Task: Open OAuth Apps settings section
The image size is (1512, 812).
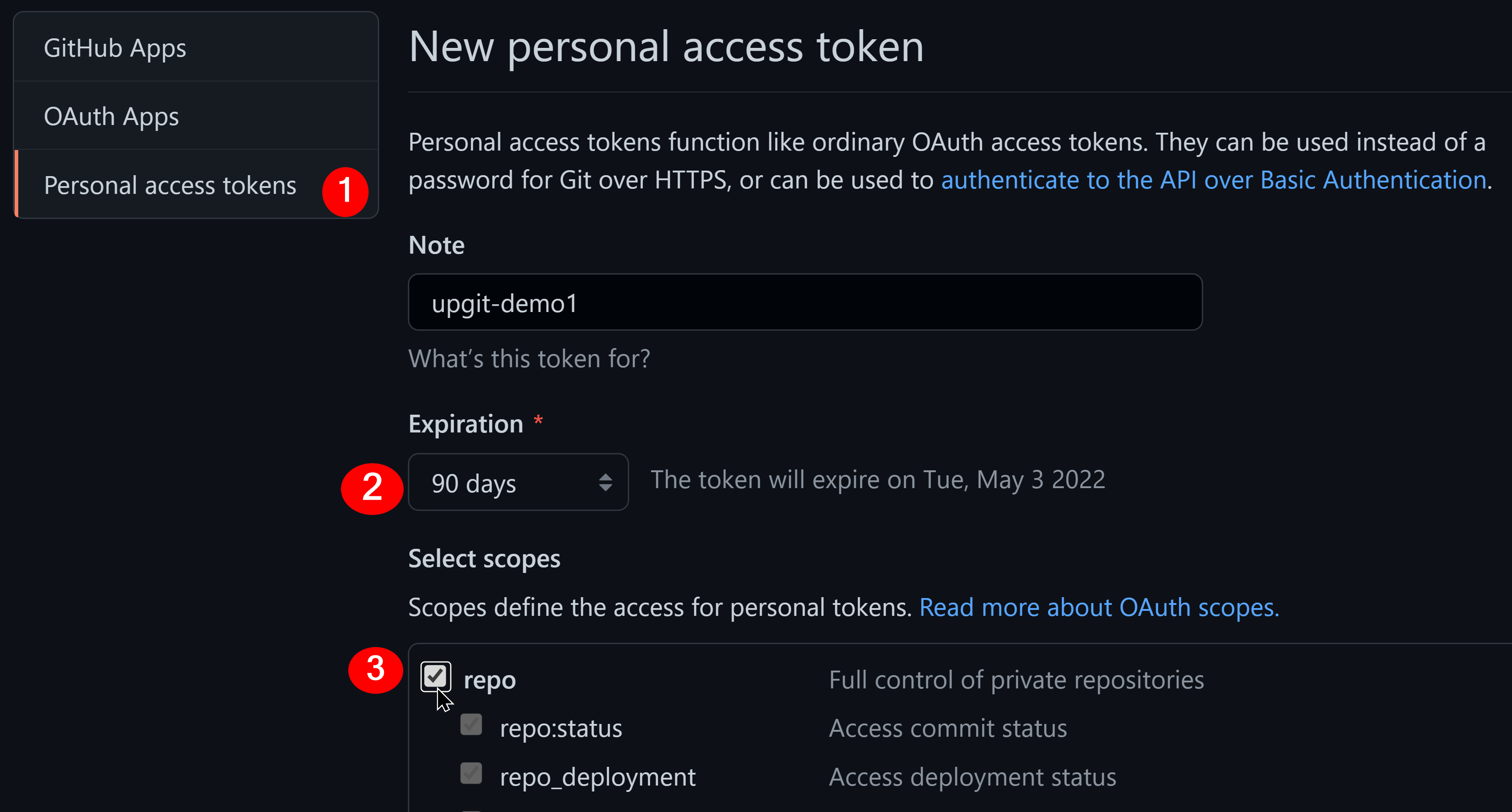Action: 111,117
